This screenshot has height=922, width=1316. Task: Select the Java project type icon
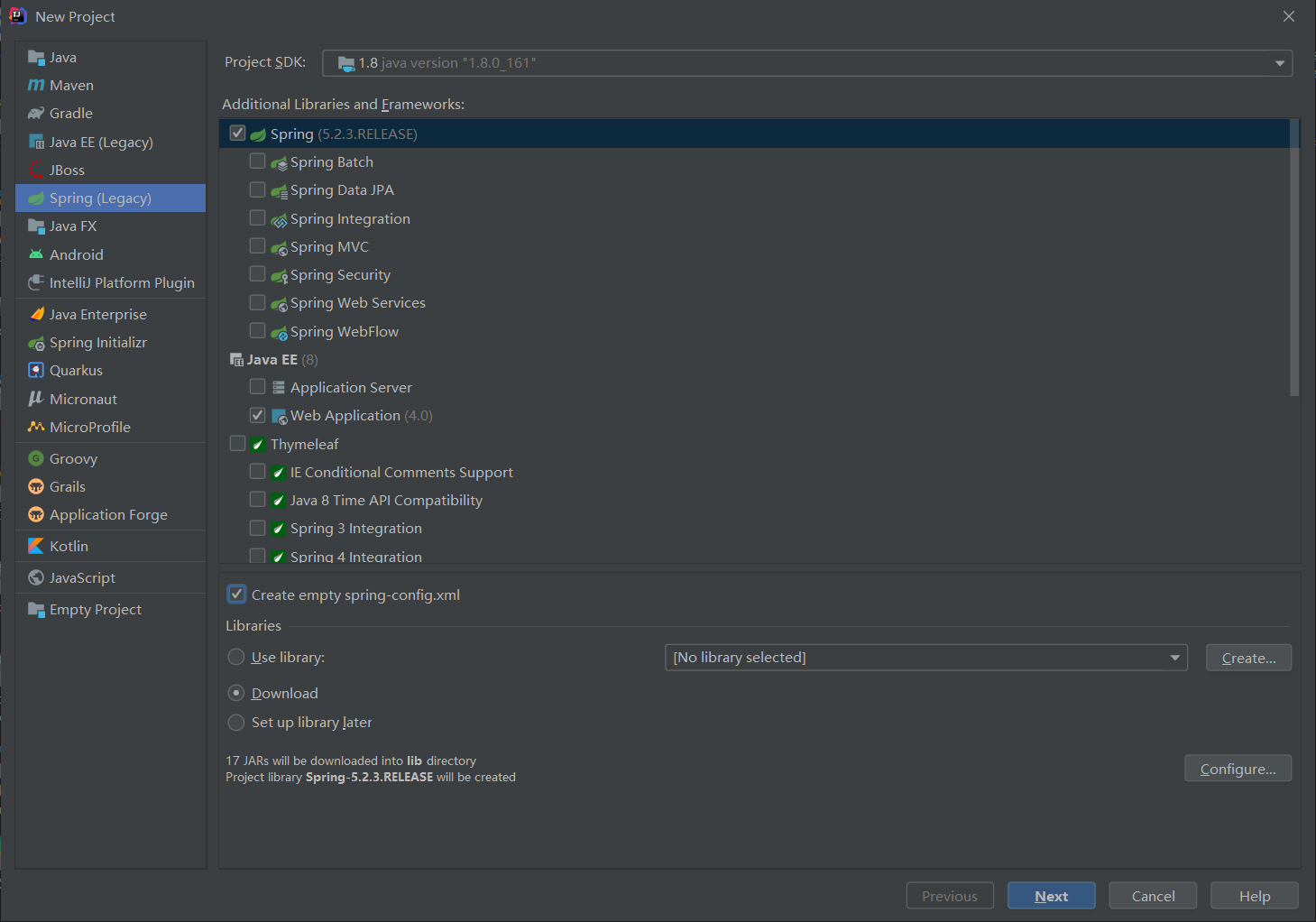click(x=36, y=58)
